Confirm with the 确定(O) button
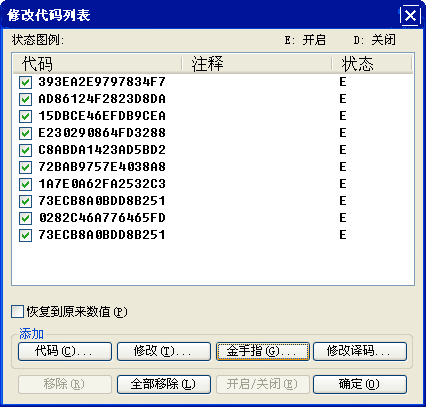This screenshot has height=407, width=426. click(360, 384)
